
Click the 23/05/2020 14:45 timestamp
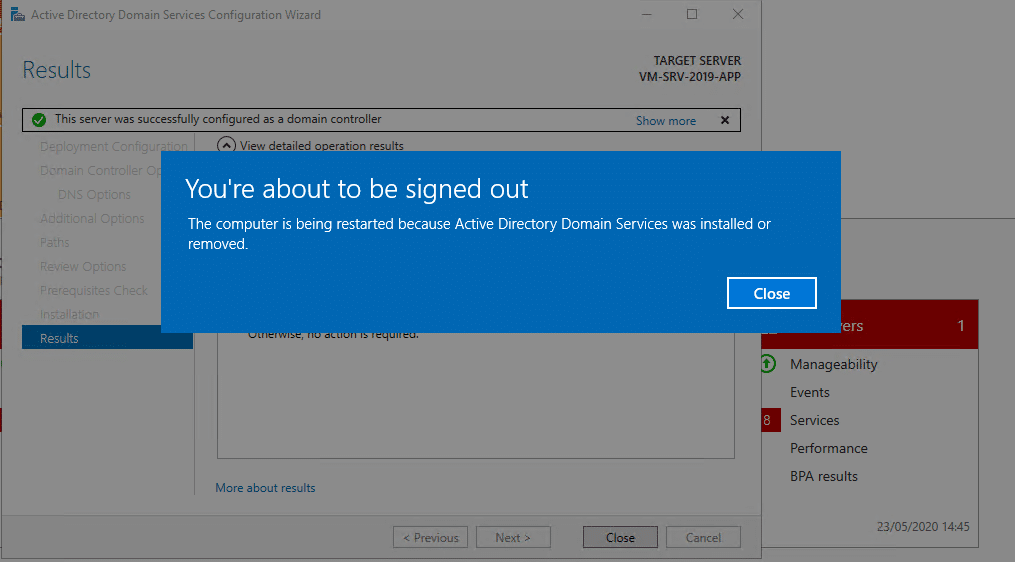[923, 526]
